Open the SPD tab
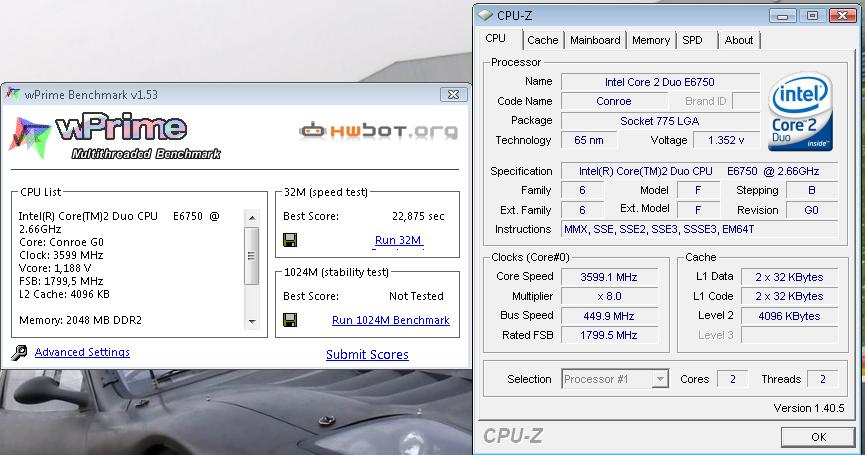865x455 pixels. 692,40
